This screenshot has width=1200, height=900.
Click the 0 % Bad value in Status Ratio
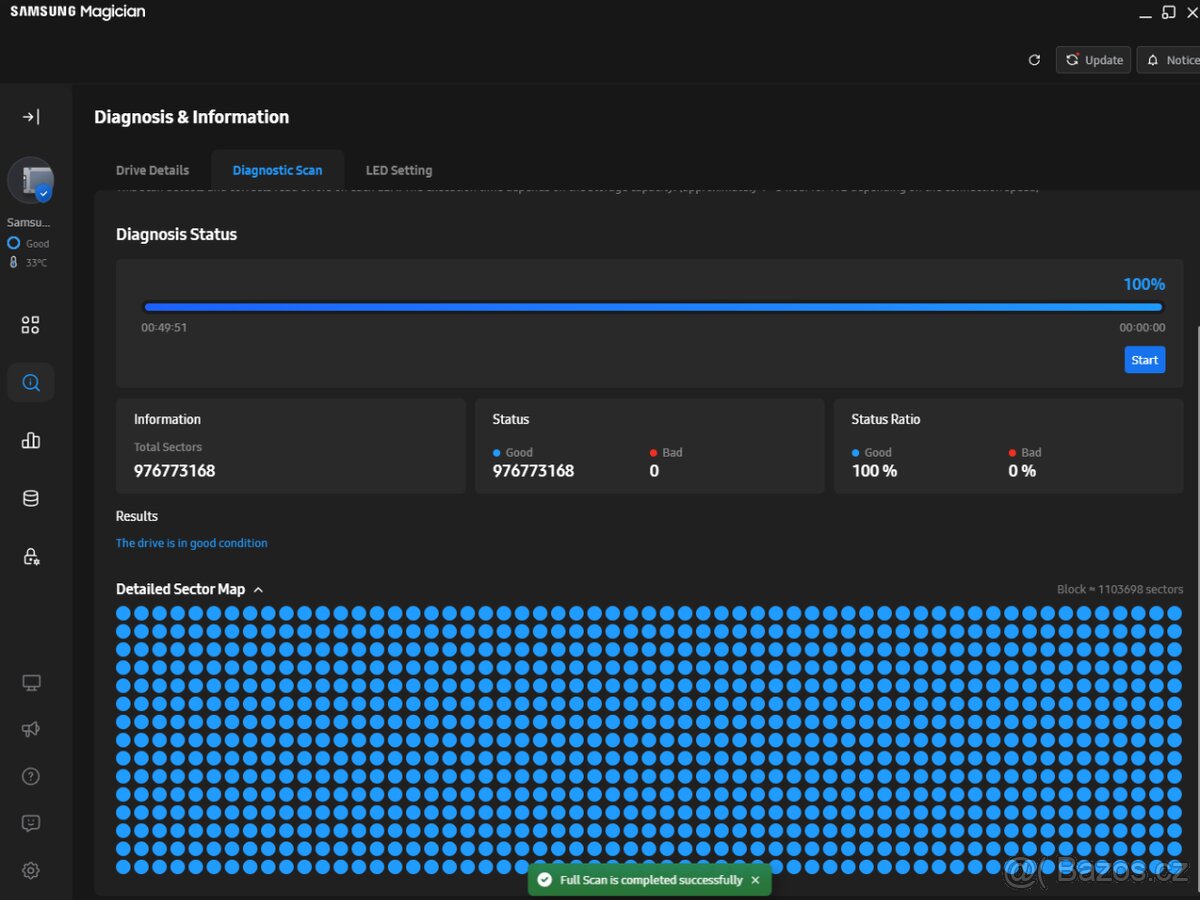[x=1022, y=471]
